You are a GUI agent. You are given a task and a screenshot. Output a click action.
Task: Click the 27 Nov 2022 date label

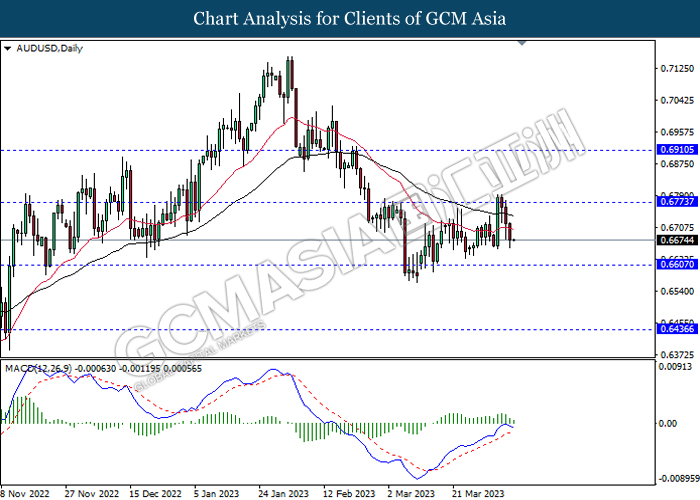(92, 494)
